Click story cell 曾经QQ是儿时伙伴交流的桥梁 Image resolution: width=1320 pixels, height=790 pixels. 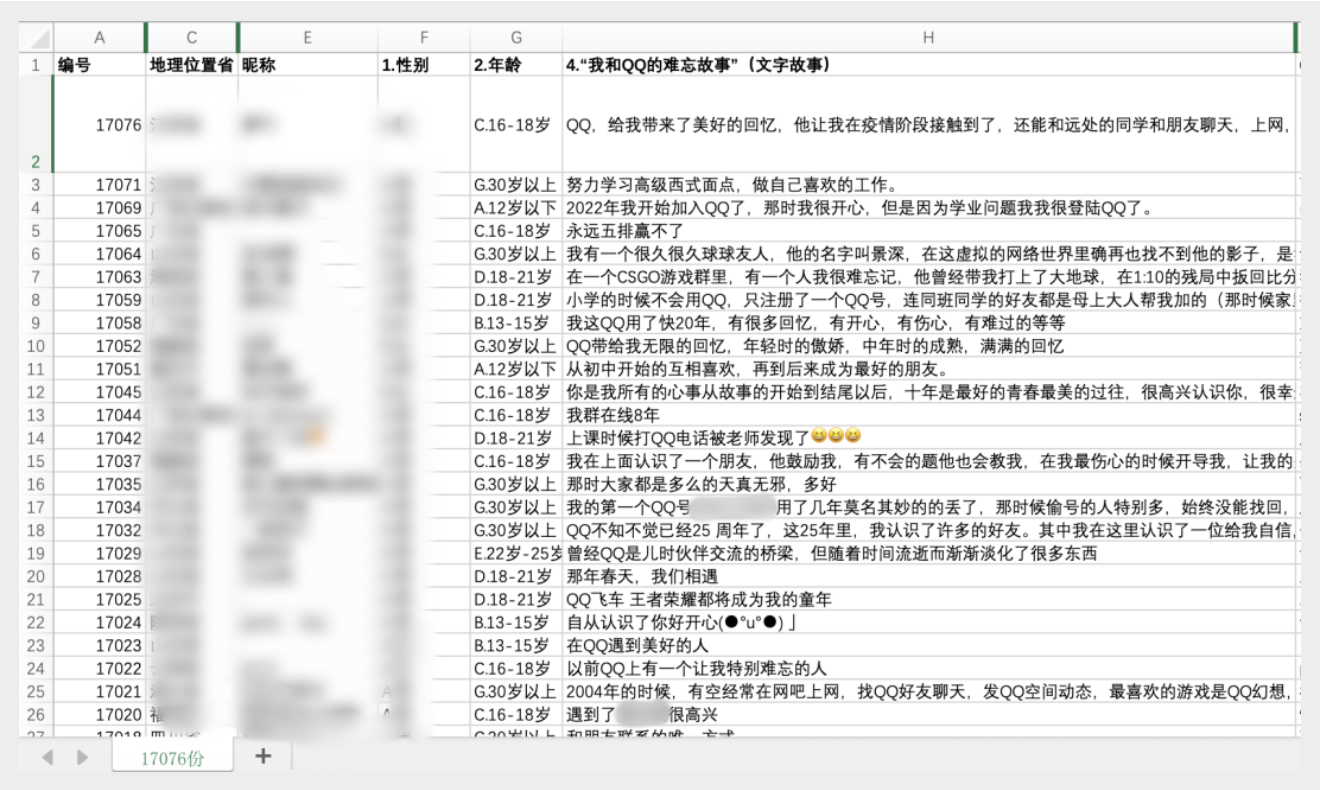pos(928,553)
